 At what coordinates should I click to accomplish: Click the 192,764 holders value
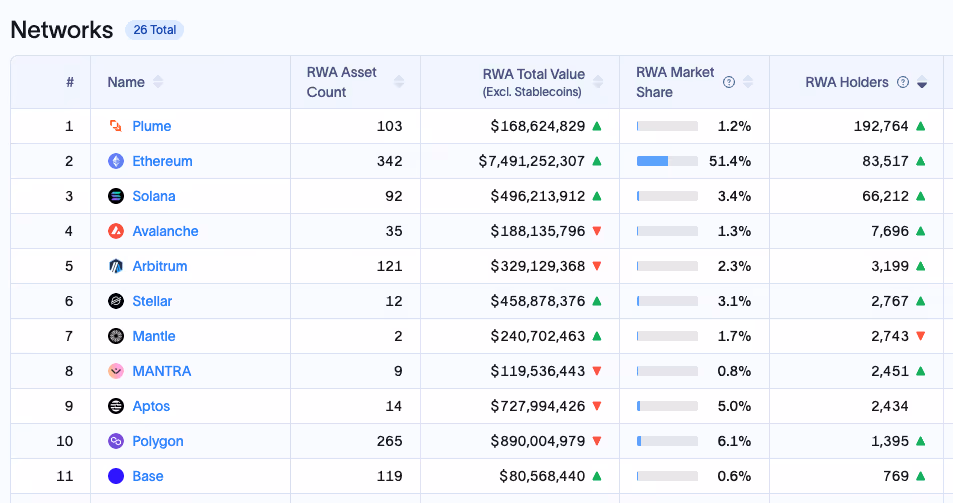881,126
